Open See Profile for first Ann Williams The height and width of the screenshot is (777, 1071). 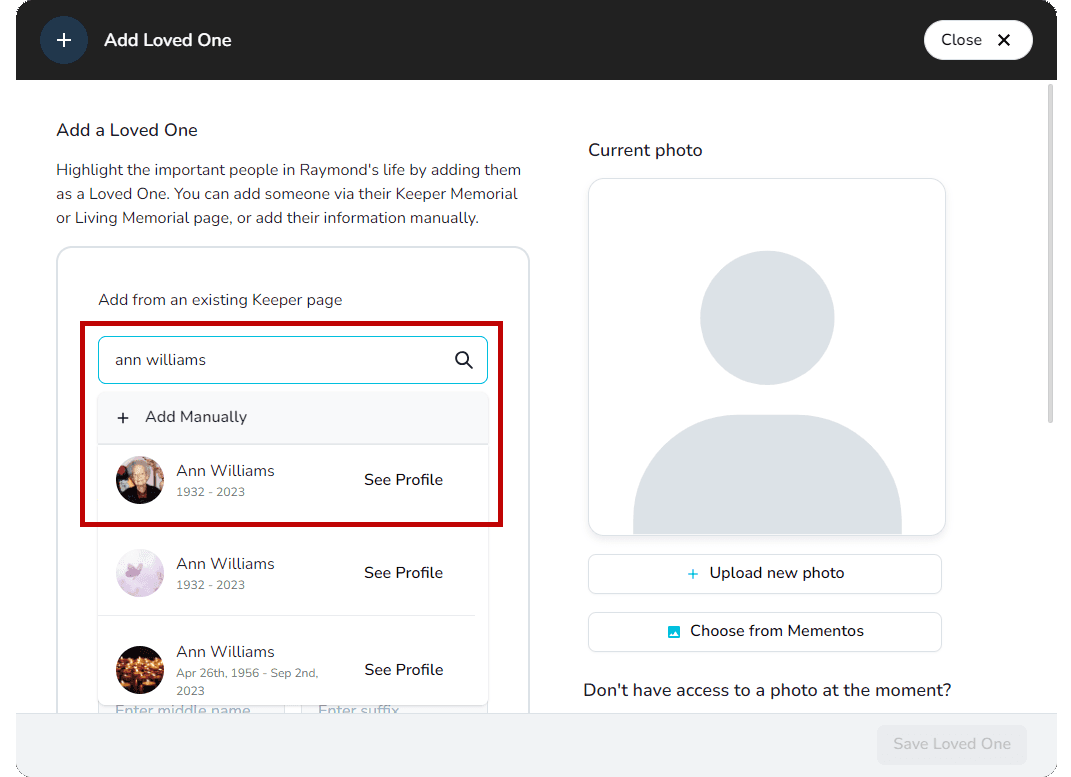(403, 480)
